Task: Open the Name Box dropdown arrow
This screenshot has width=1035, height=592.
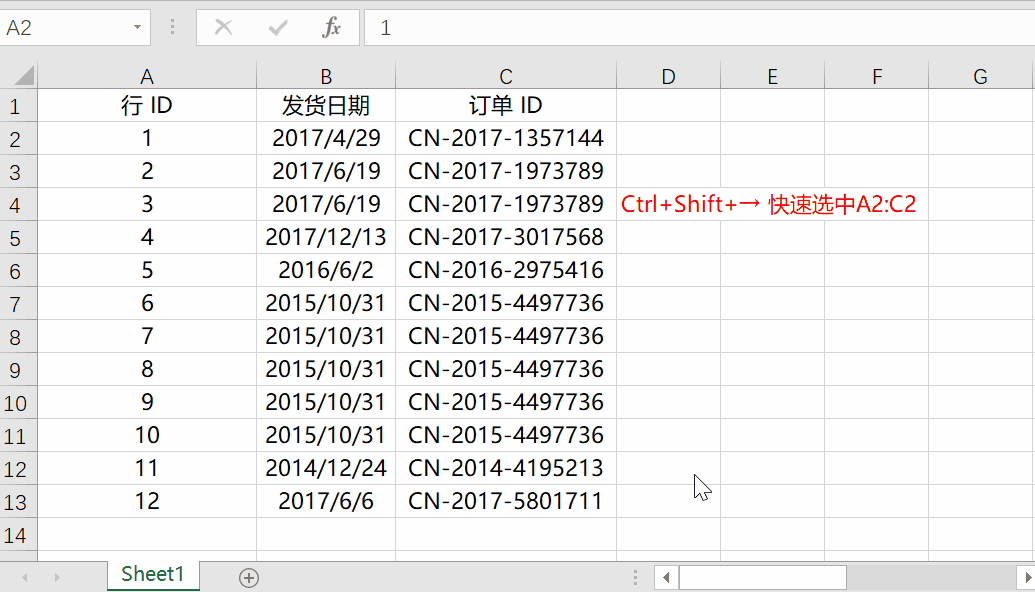Action: (137, 28)
